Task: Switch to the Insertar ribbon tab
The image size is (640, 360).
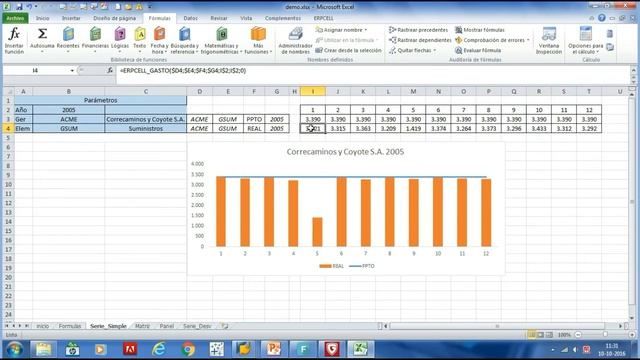Action: [x=71, y=18]
